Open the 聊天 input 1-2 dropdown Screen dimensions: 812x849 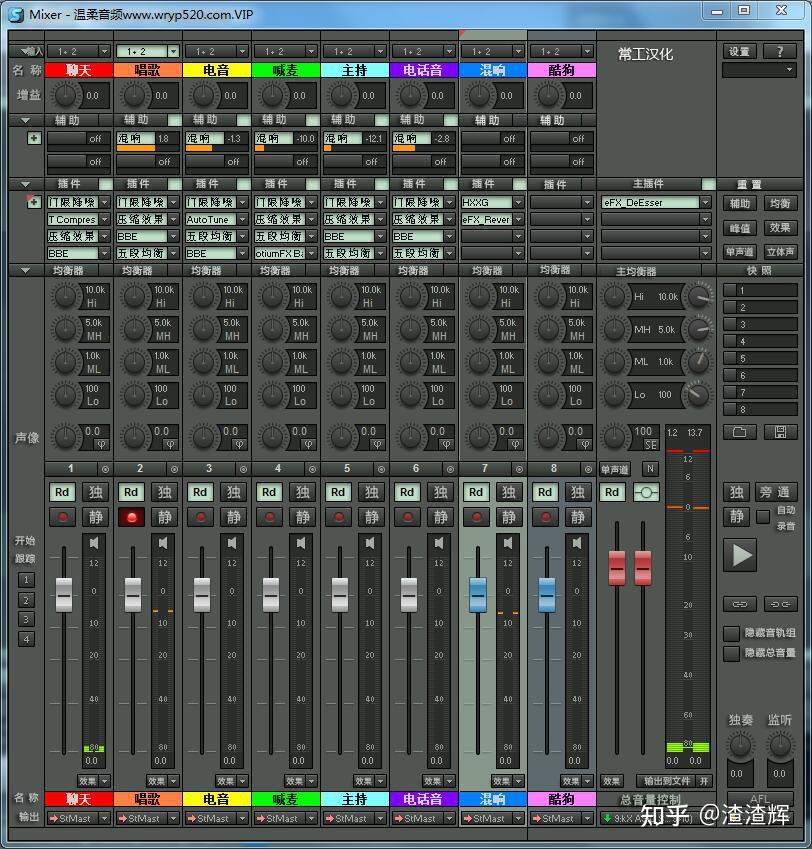coord(104,51)
